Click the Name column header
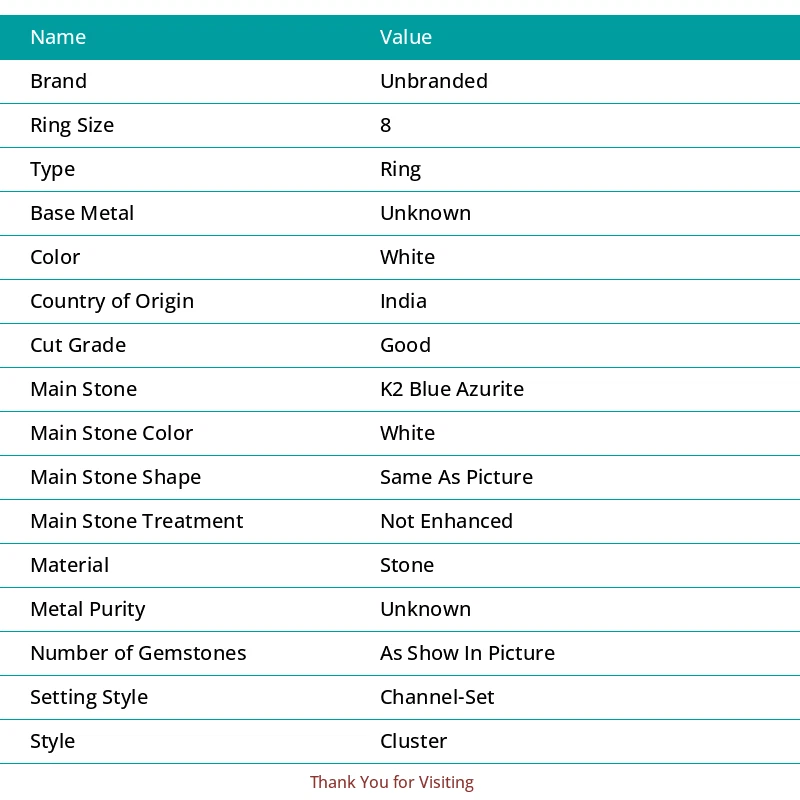 [58, 37]
